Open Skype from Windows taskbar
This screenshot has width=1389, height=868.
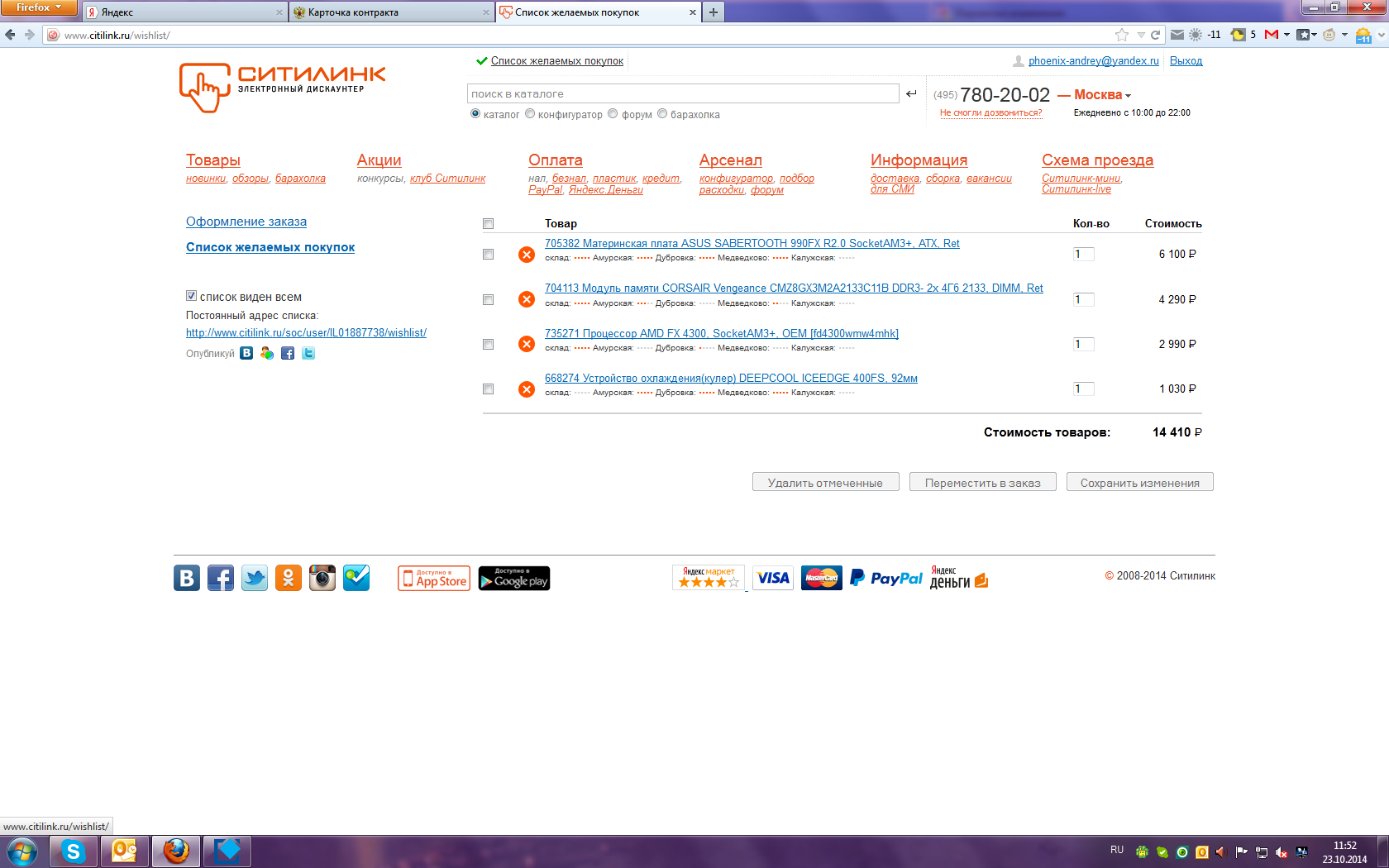[x=74, y=851]
